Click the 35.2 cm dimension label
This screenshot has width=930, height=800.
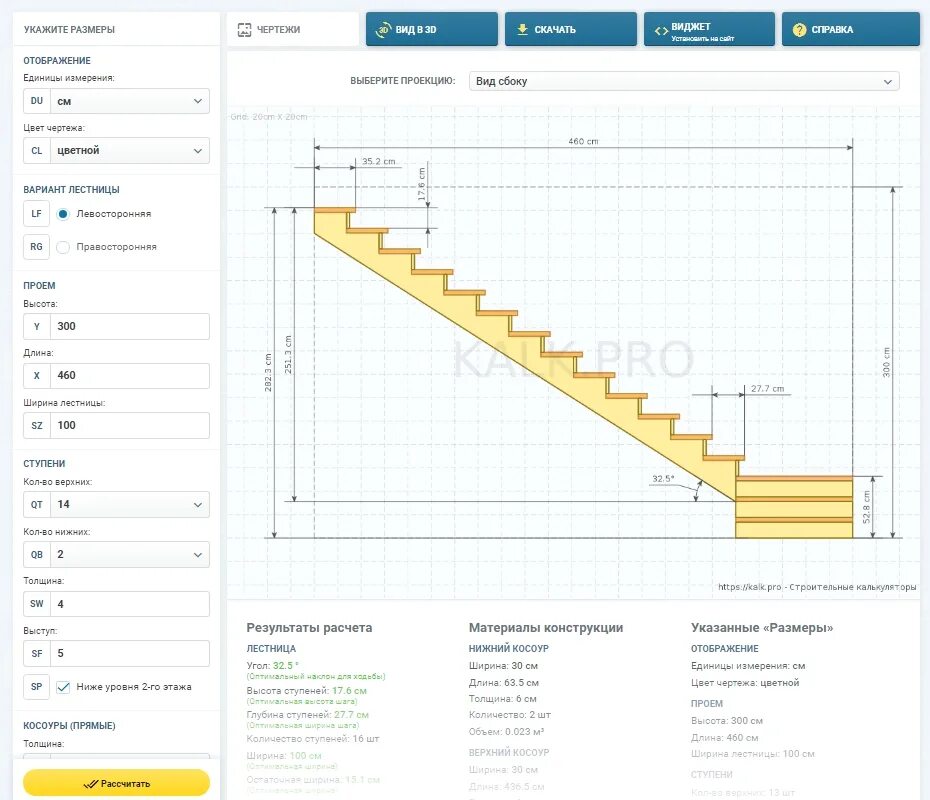pyautogui.click(x=378, y=161)
